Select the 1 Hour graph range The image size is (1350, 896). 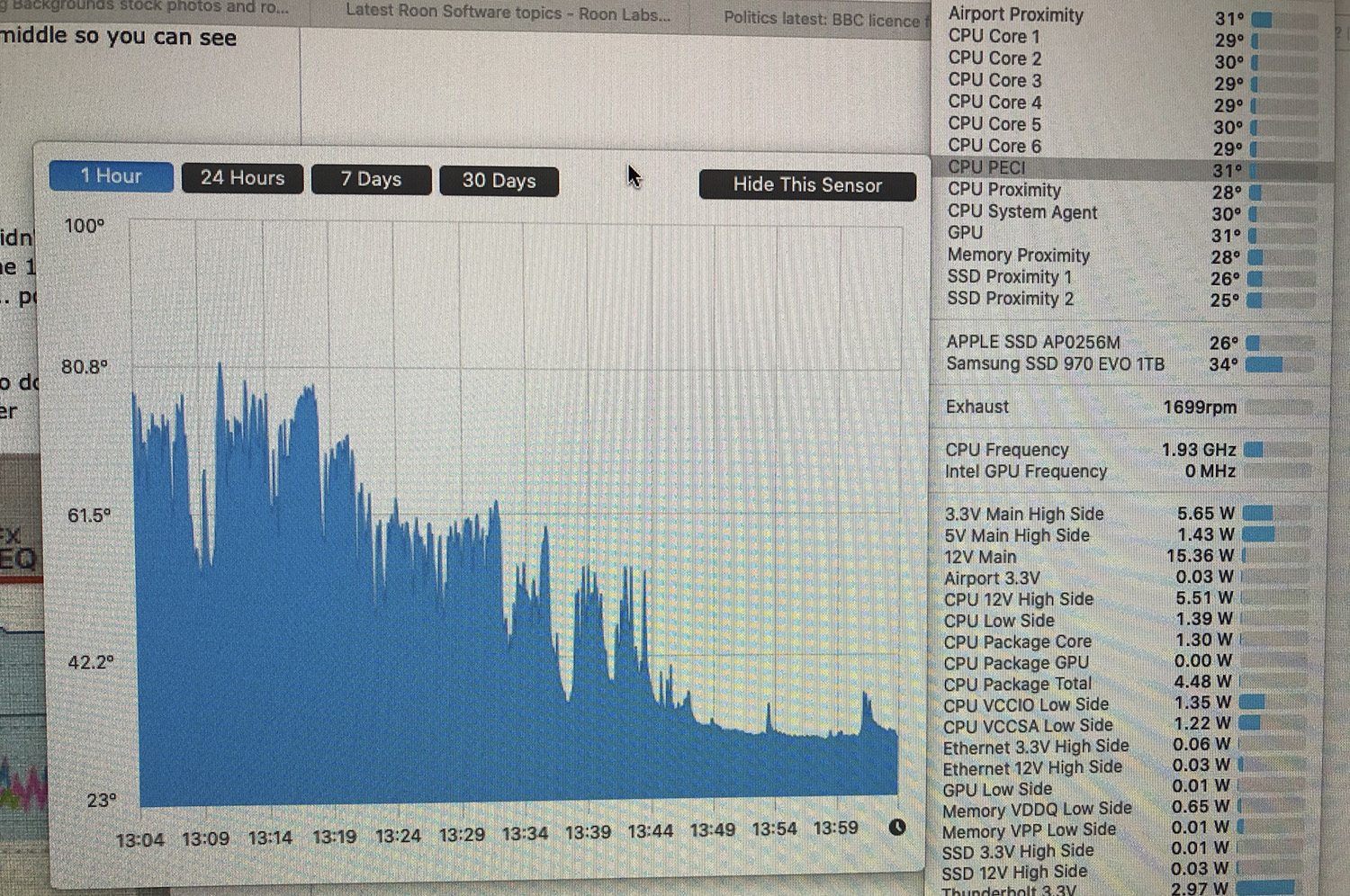pos(111,176)
